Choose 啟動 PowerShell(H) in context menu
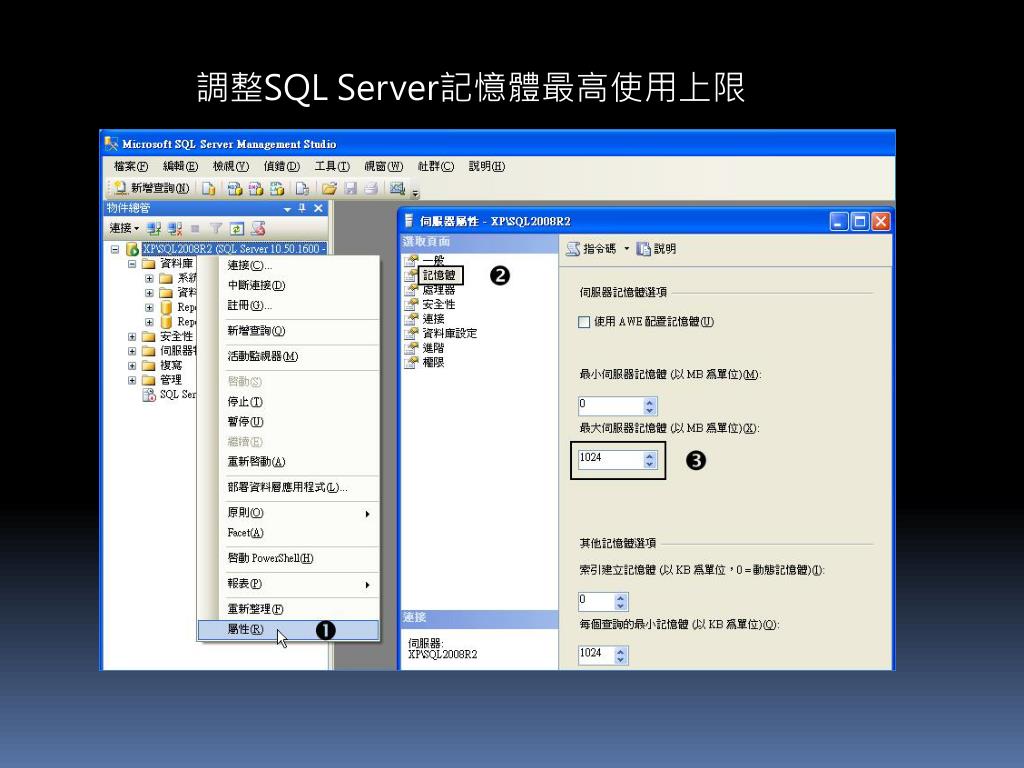 289,558
